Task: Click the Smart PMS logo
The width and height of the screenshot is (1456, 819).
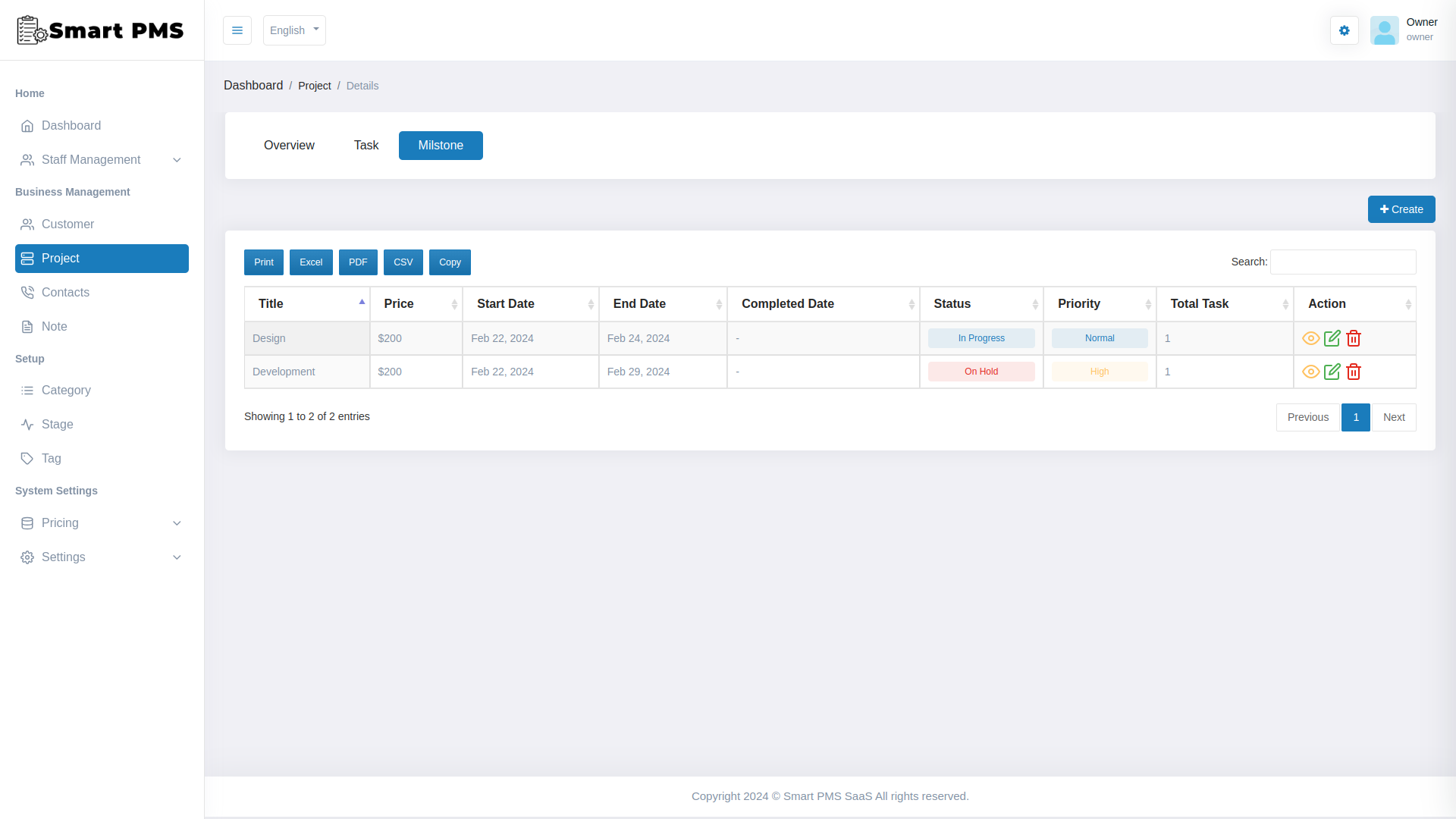Action: (99, 30)
